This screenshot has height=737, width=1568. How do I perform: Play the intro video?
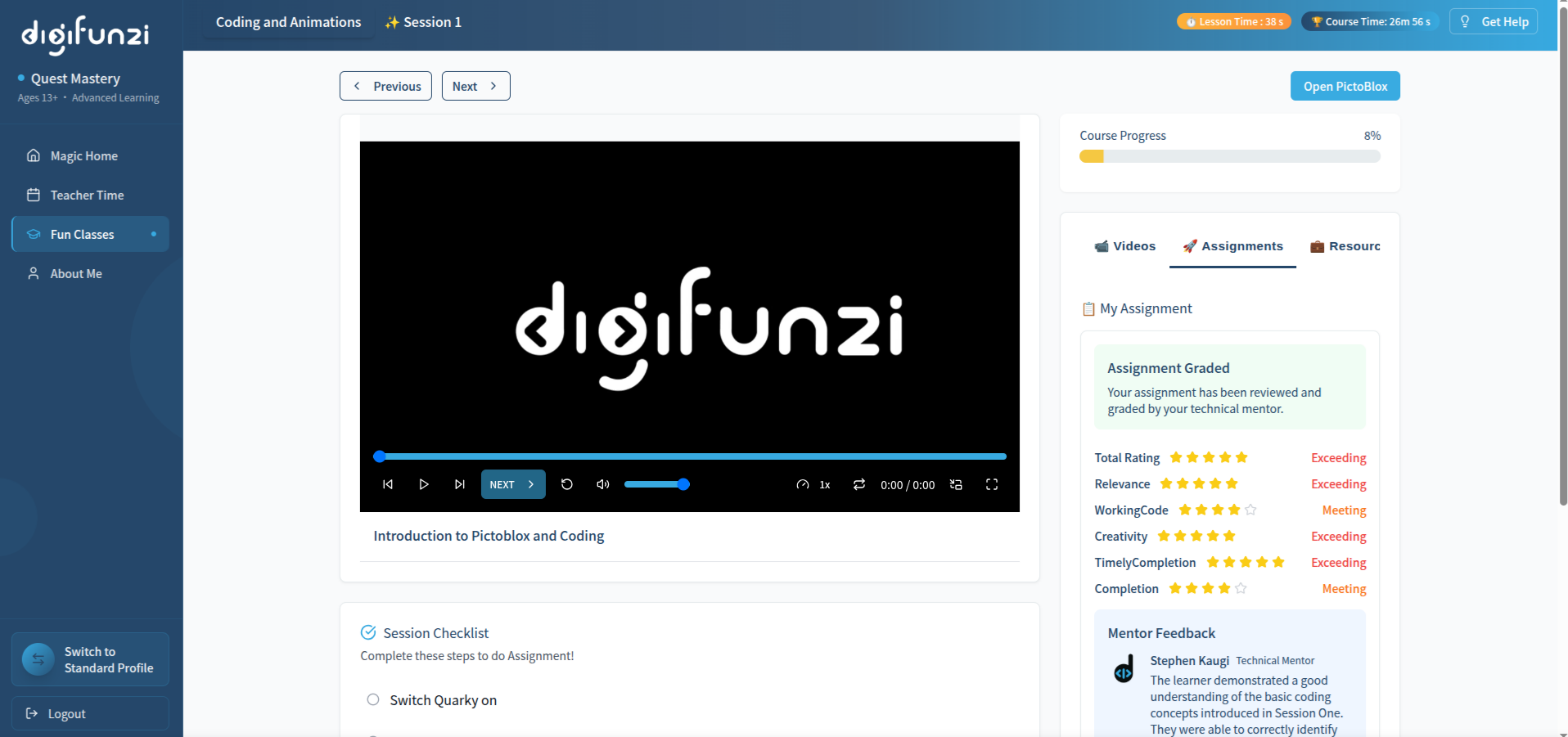coord(423,484)
